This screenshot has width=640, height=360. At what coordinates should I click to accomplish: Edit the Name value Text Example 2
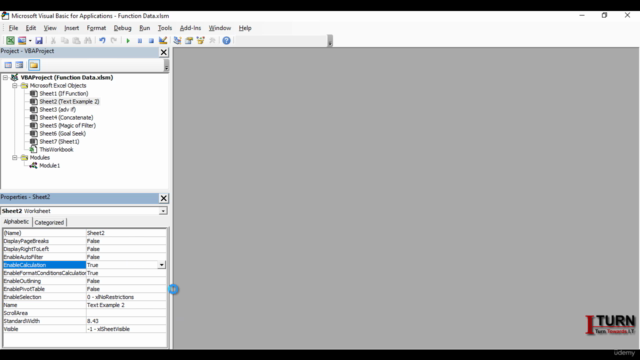[x=126, y=305]
